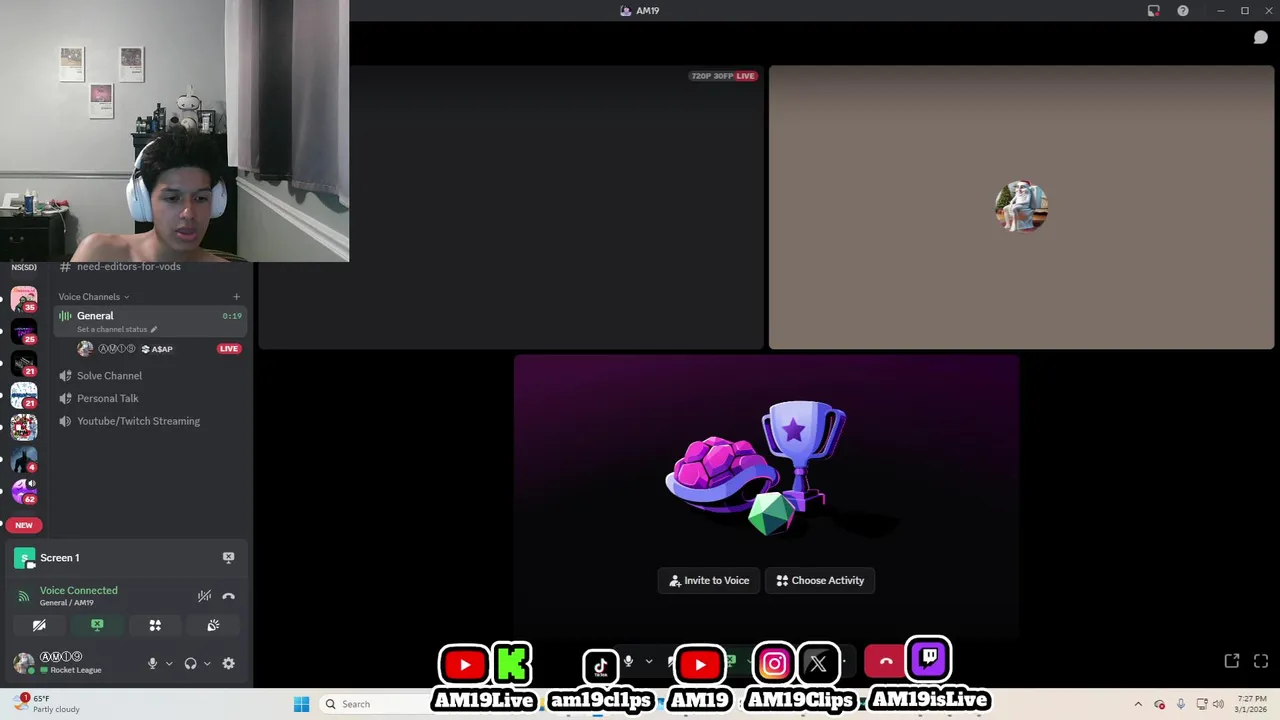
Task: Select the participant tile with round avatar
Action: 1021,207
